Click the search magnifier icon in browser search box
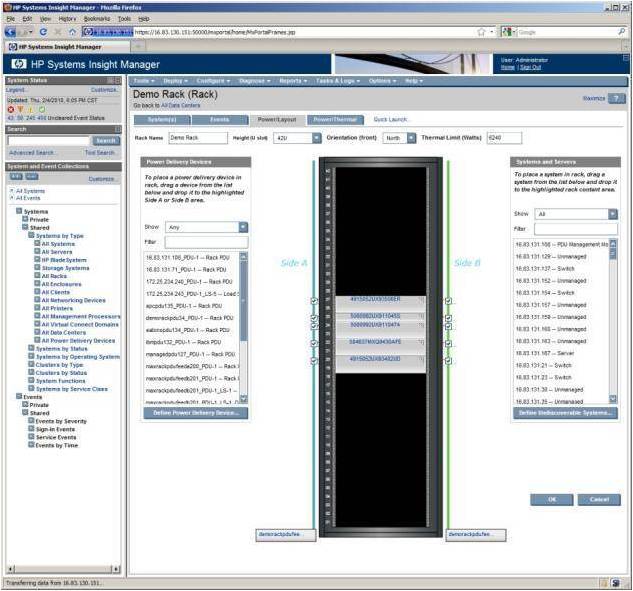The image size is (633, 591). (x=621, y=31)
